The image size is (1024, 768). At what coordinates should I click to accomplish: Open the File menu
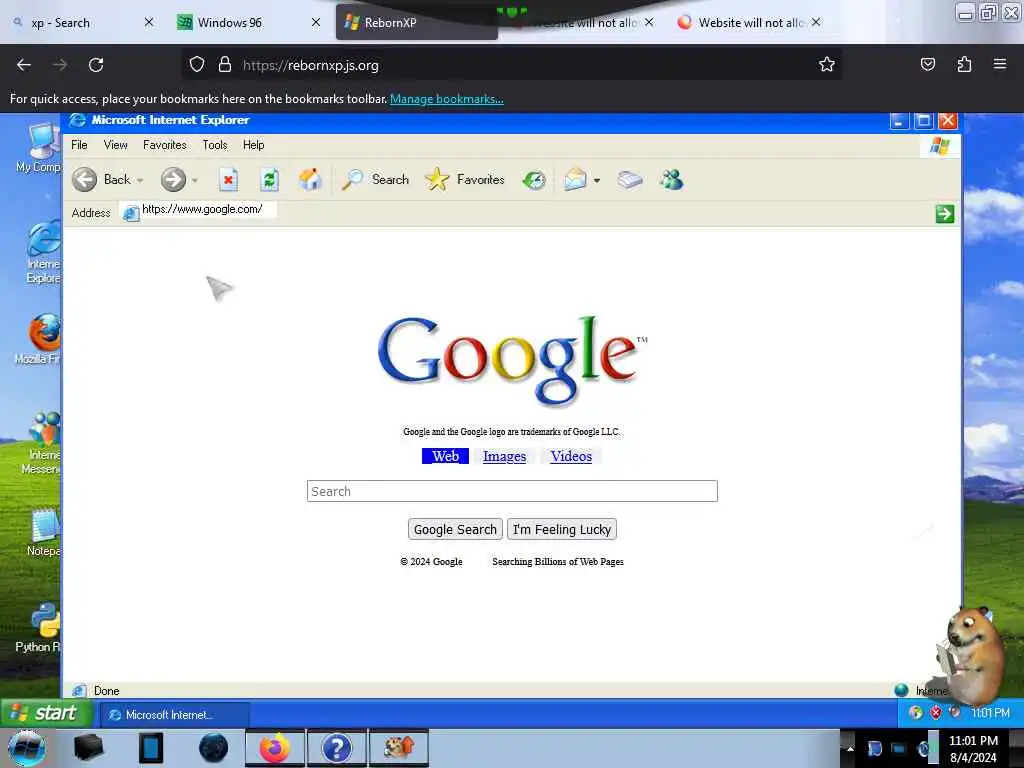coord(79,145)
